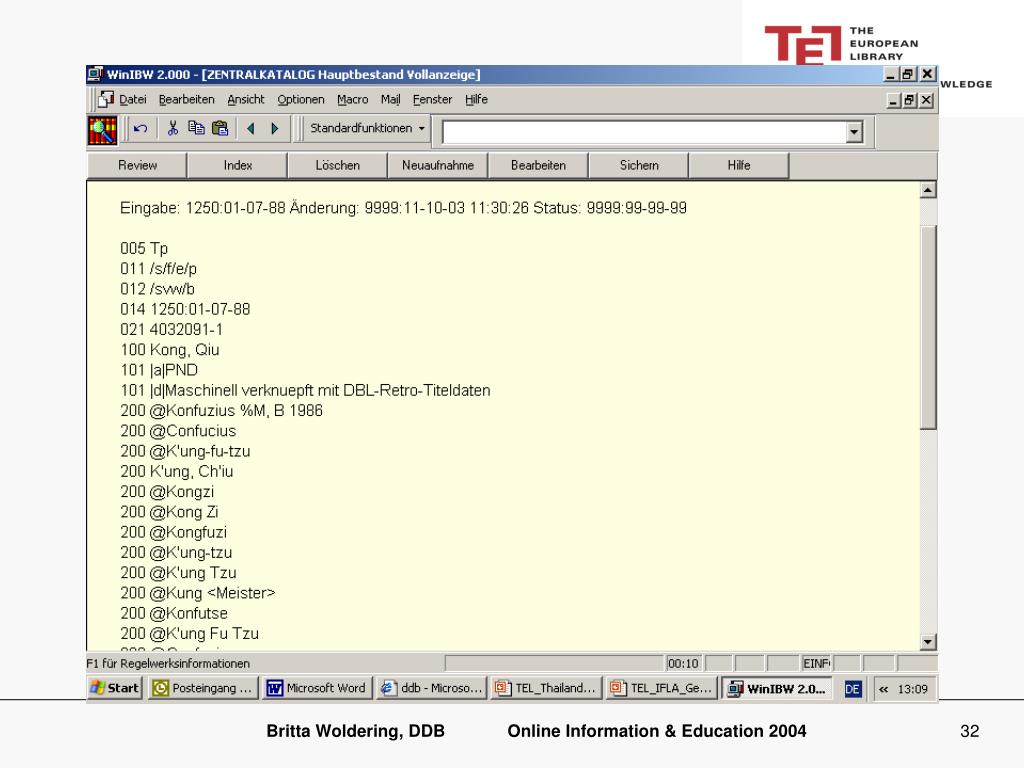Click status bar timer 00:10

pyautogui.click(x=682, y=664)
